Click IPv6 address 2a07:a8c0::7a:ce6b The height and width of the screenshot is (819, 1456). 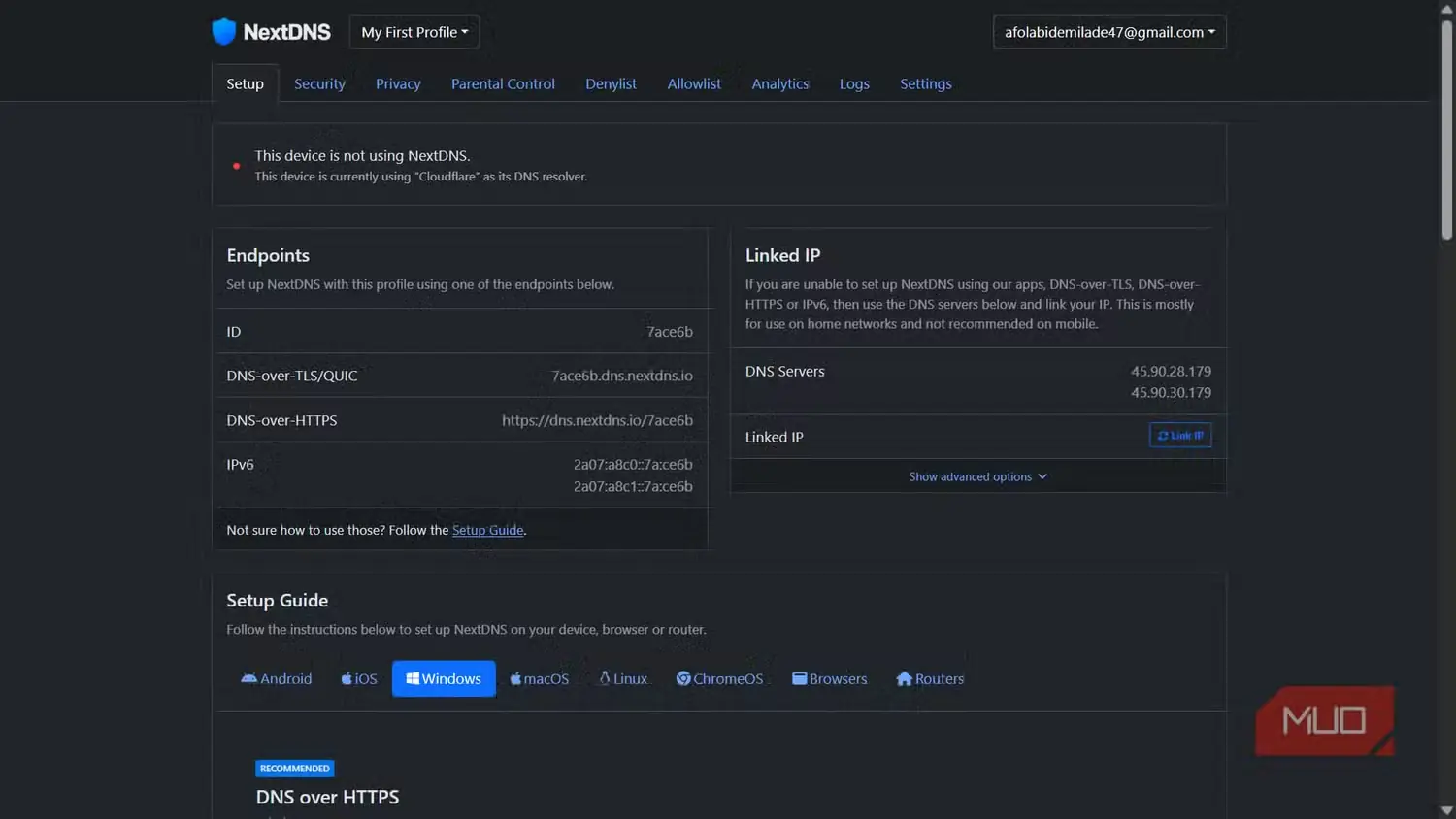click(x=633, y=465)
